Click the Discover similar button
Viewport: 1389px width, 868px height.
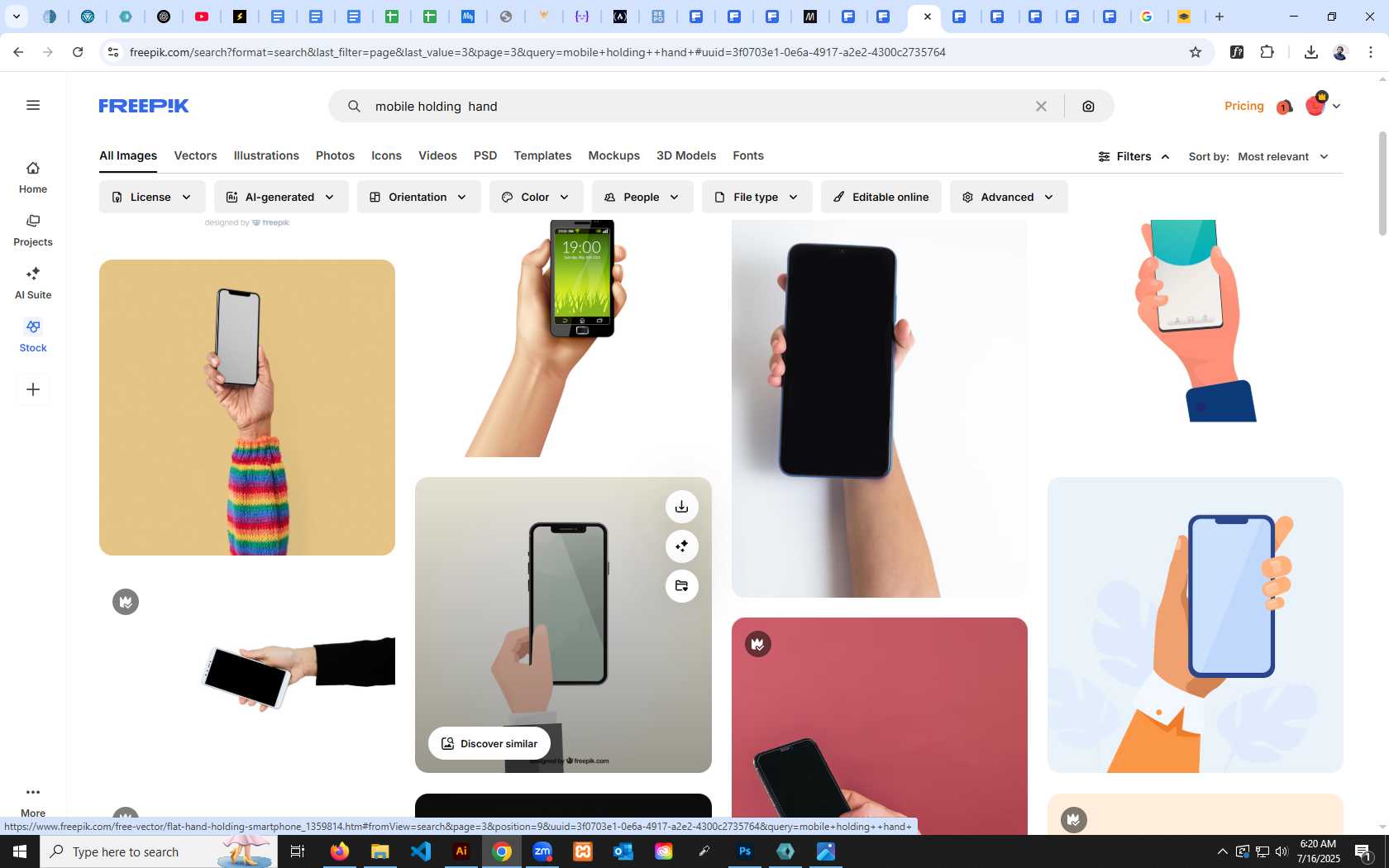coord(489,743)
